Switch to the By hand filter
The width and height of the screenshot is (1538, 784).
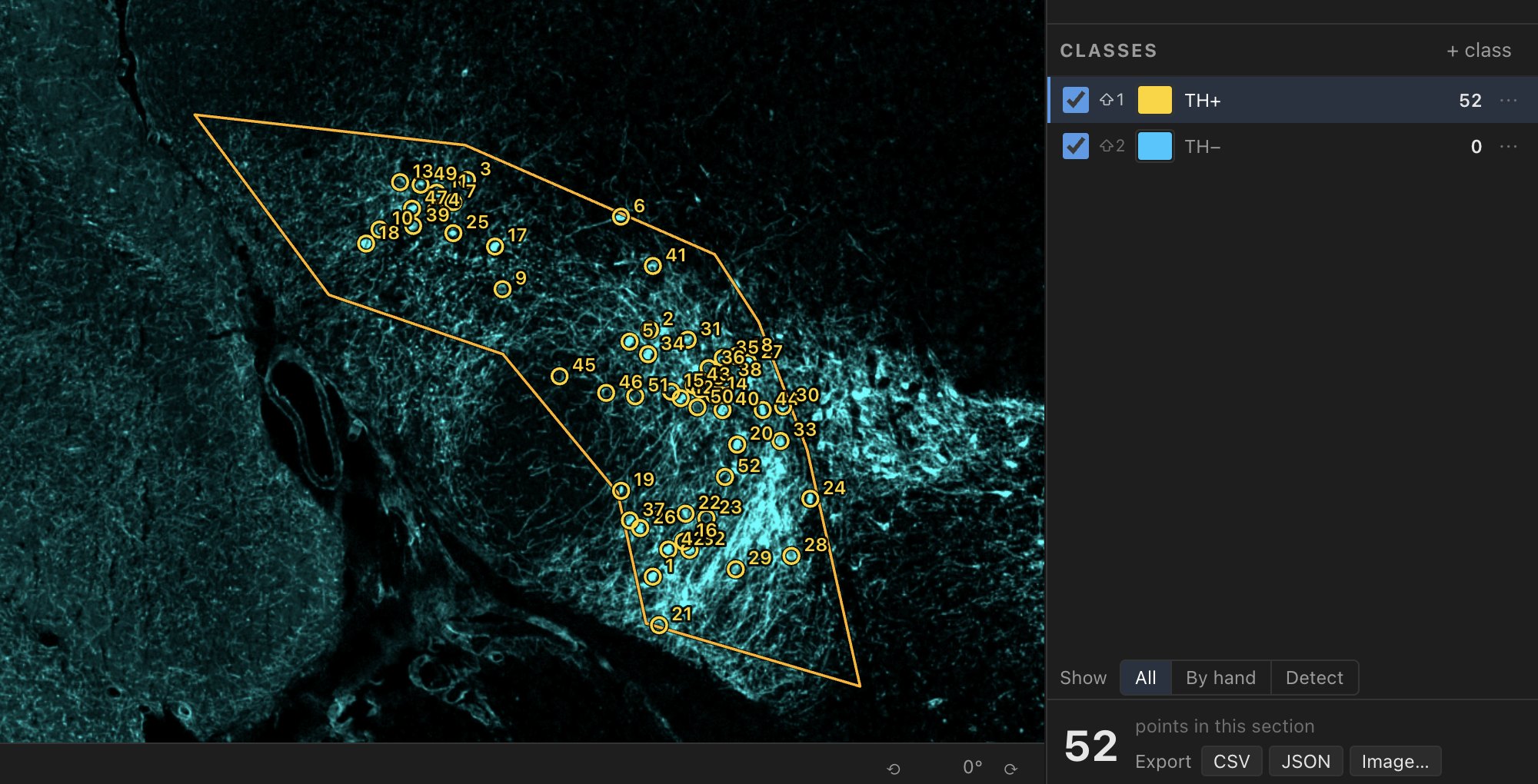[x=1220, y=678]
